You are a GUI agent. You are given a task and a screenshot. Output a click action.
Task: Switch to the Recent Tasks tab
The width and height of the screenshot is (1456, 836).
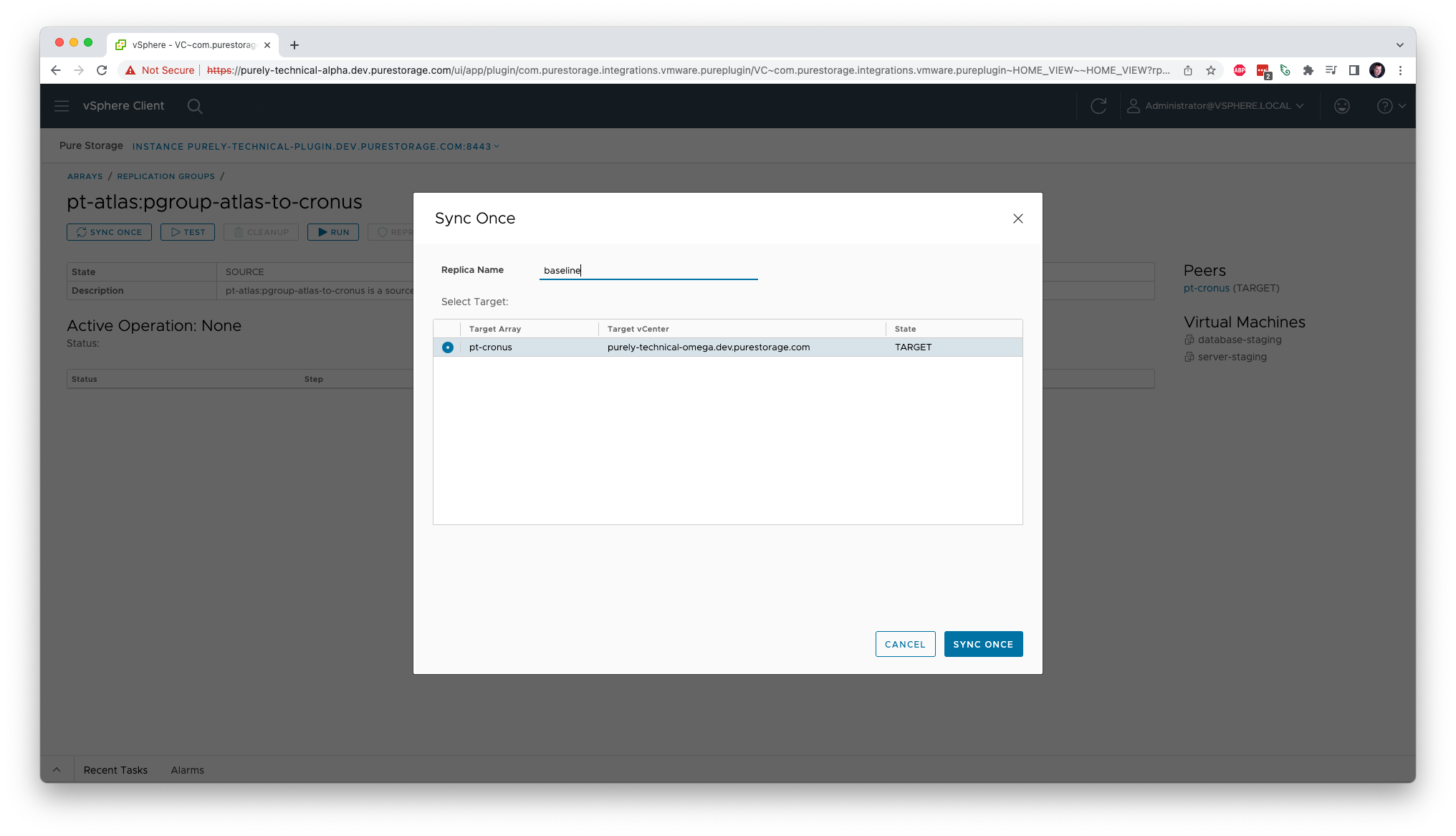[x=115, y=770]
